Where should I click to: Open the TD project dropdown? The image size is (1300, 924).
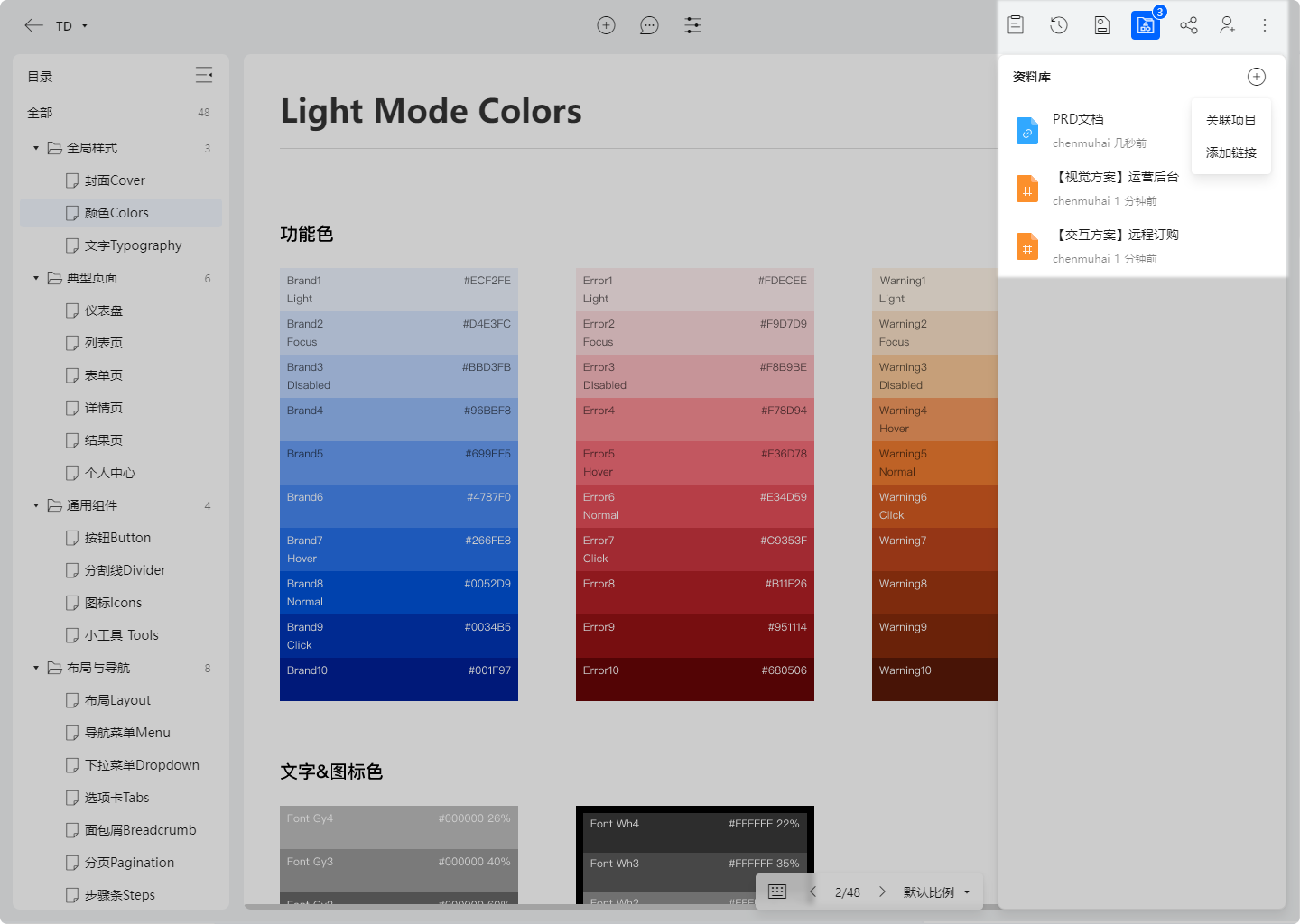[72, 26]
